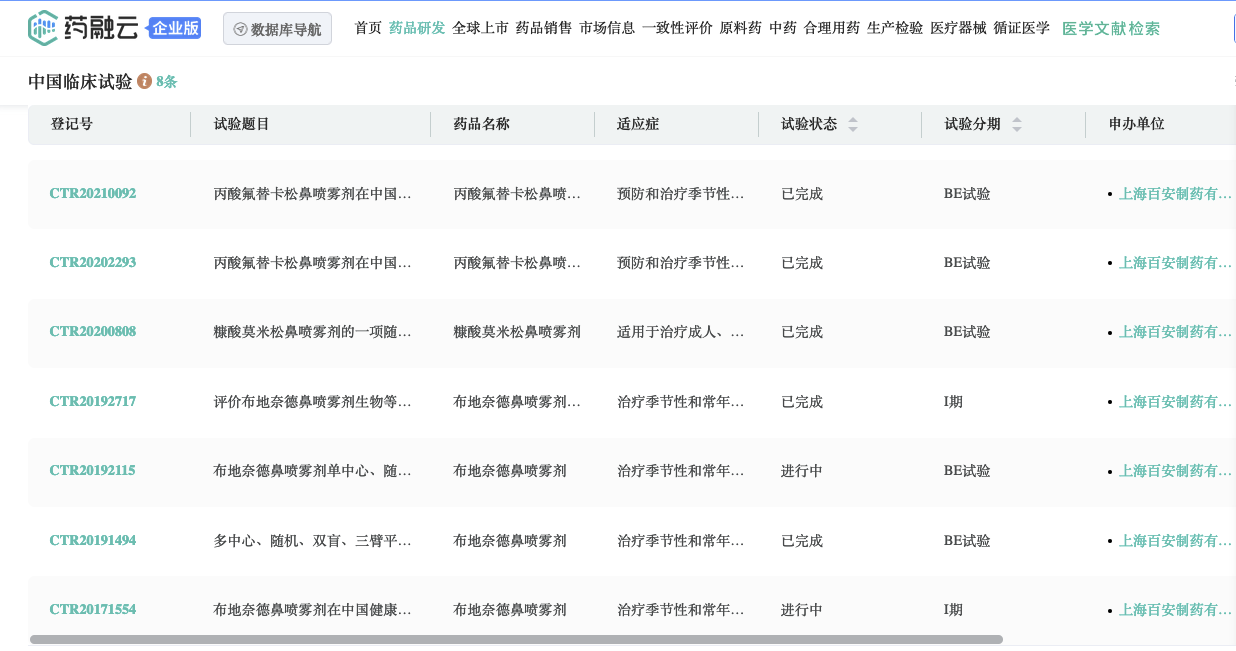Click status 进行中 in CTR20192115 row
The width and height of the screenshot is (1236, 651).
tap(802, 471)
